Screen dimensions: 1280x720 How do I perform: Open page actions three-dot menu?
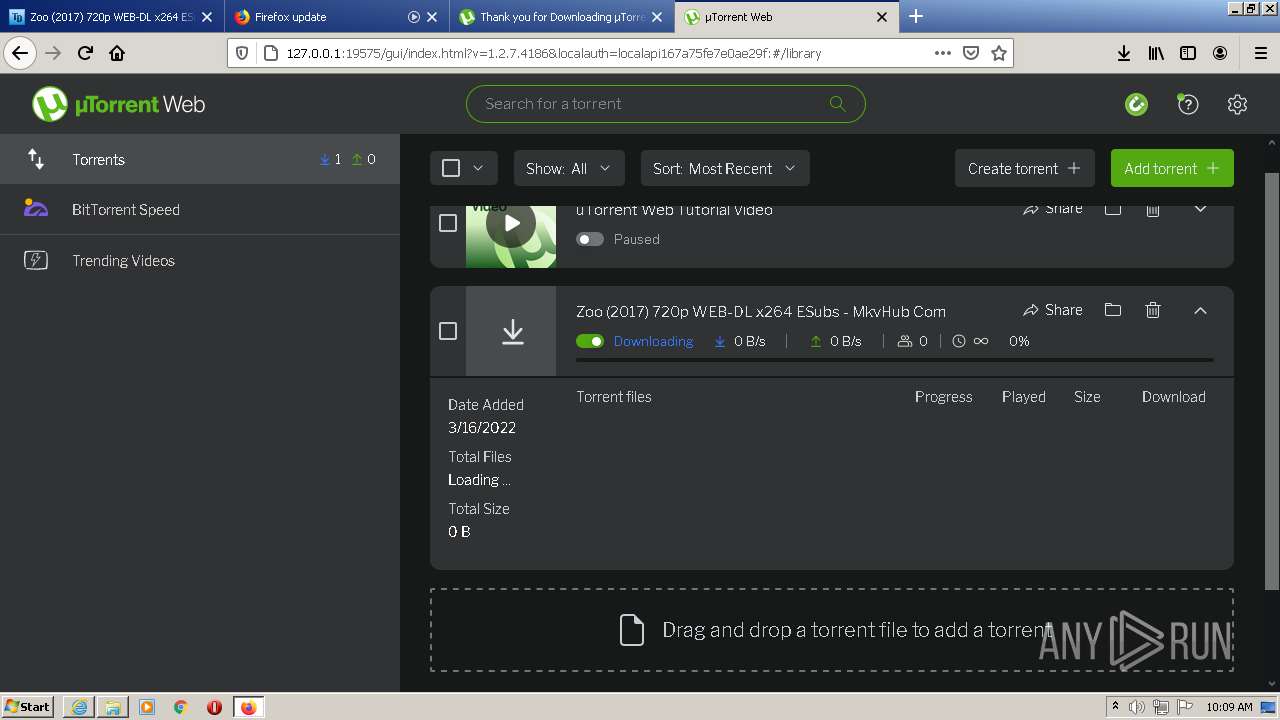coord(942,53)
